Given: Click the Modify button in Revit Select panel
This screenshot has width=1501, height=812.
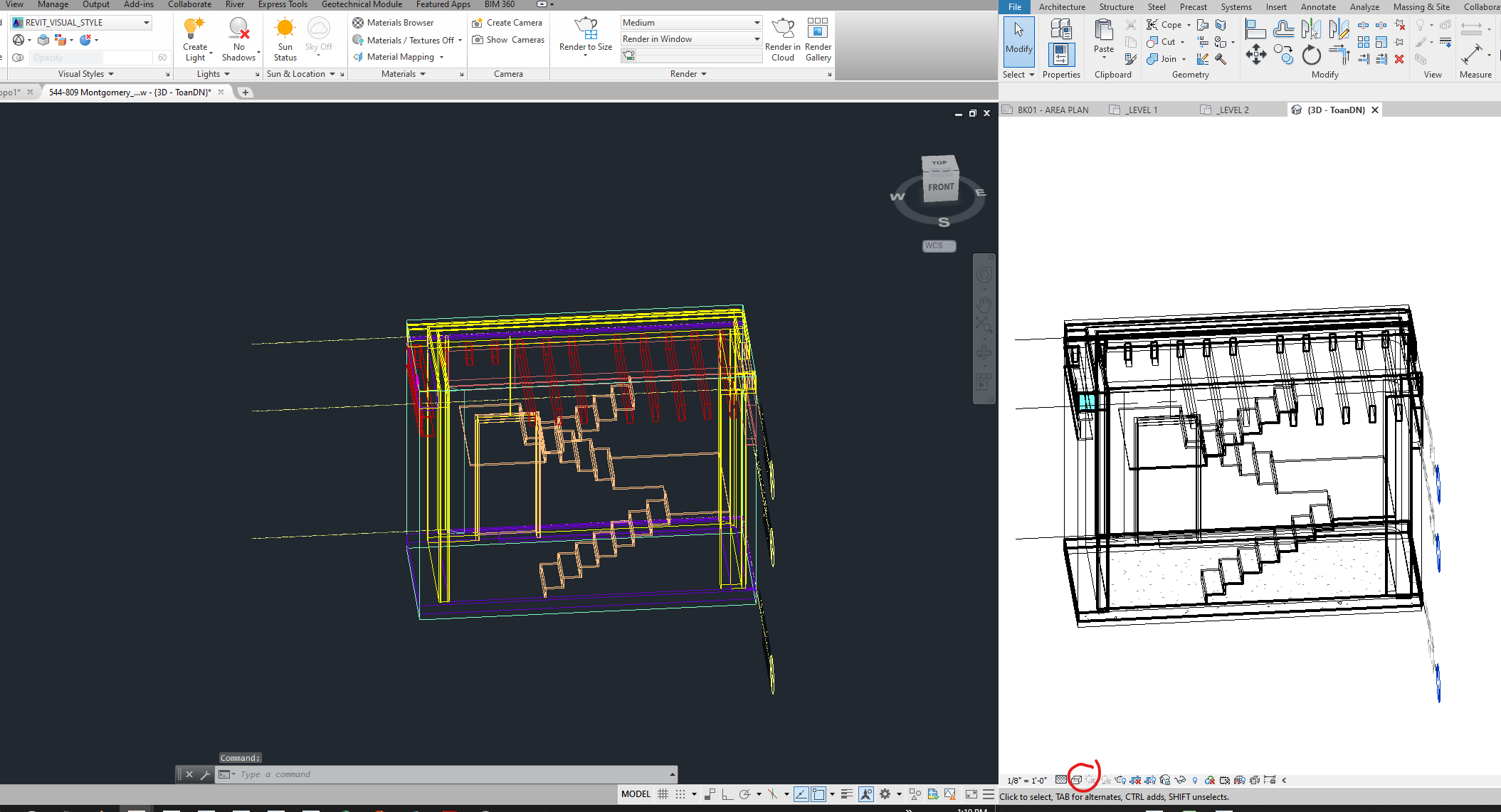Looking at the screenshot, I should (x=1018, y=43).
